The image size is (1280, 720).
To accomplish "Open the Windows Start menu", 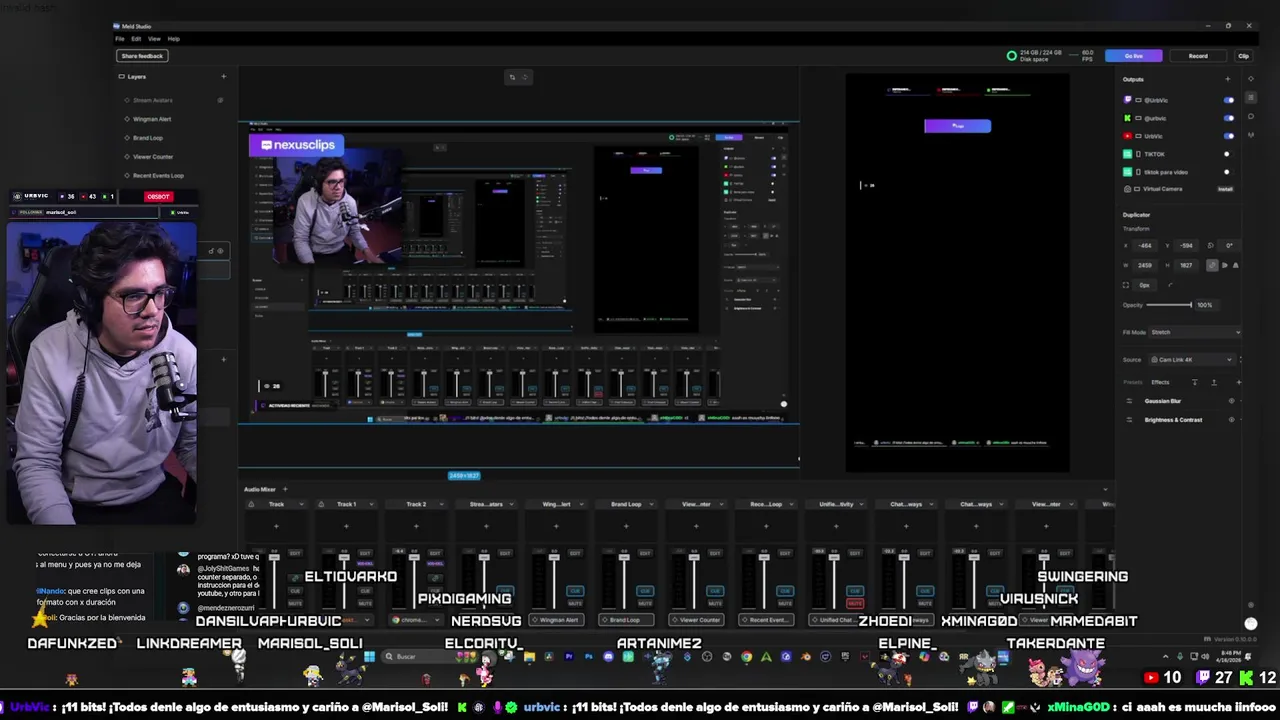I will (369, 657).
